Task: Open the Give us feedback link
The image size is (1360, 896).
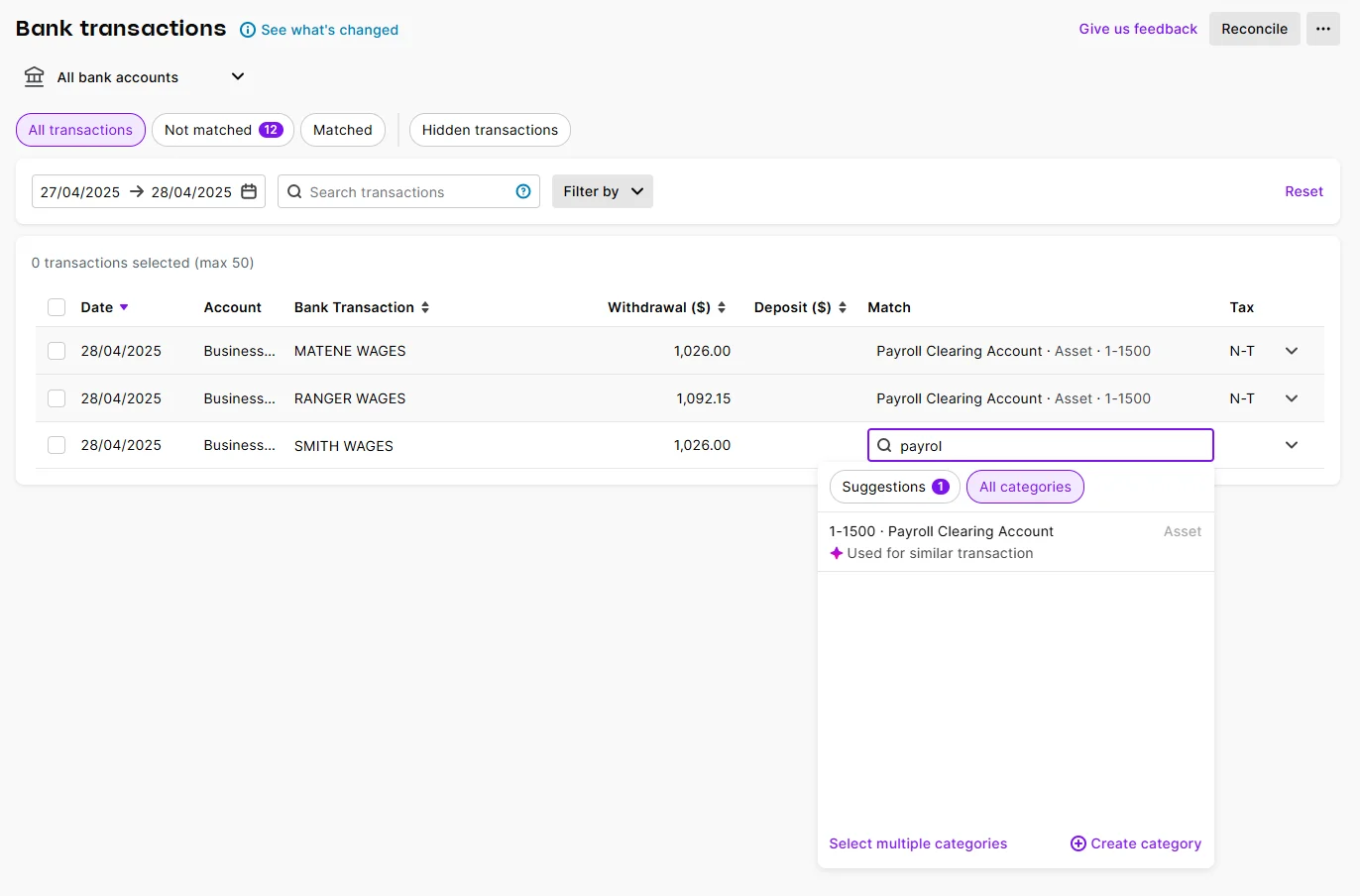Action: click(x=1137, y=29)
